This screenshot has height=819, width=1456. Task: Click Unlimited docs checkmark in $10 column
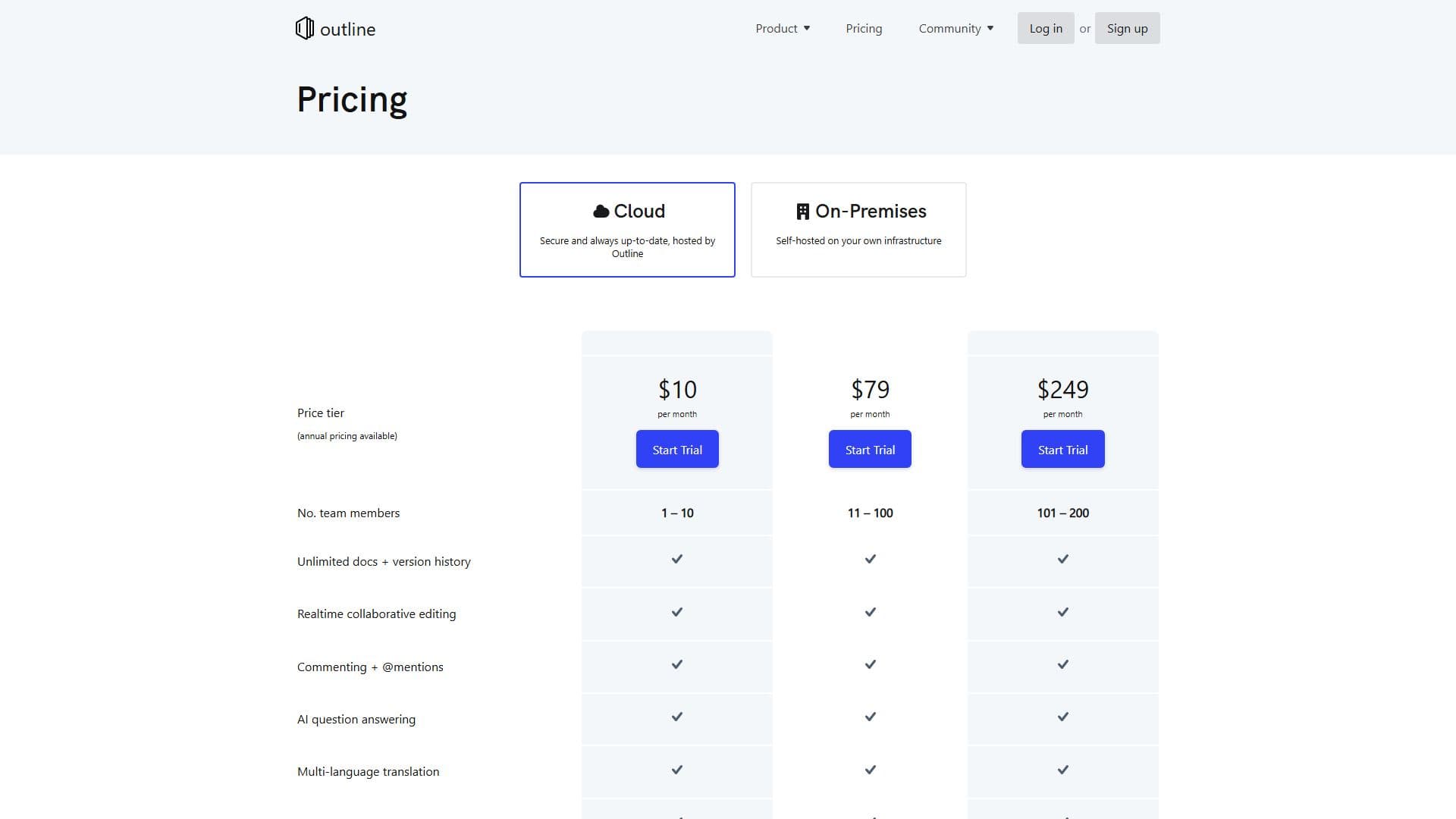(x=677, y=559)
